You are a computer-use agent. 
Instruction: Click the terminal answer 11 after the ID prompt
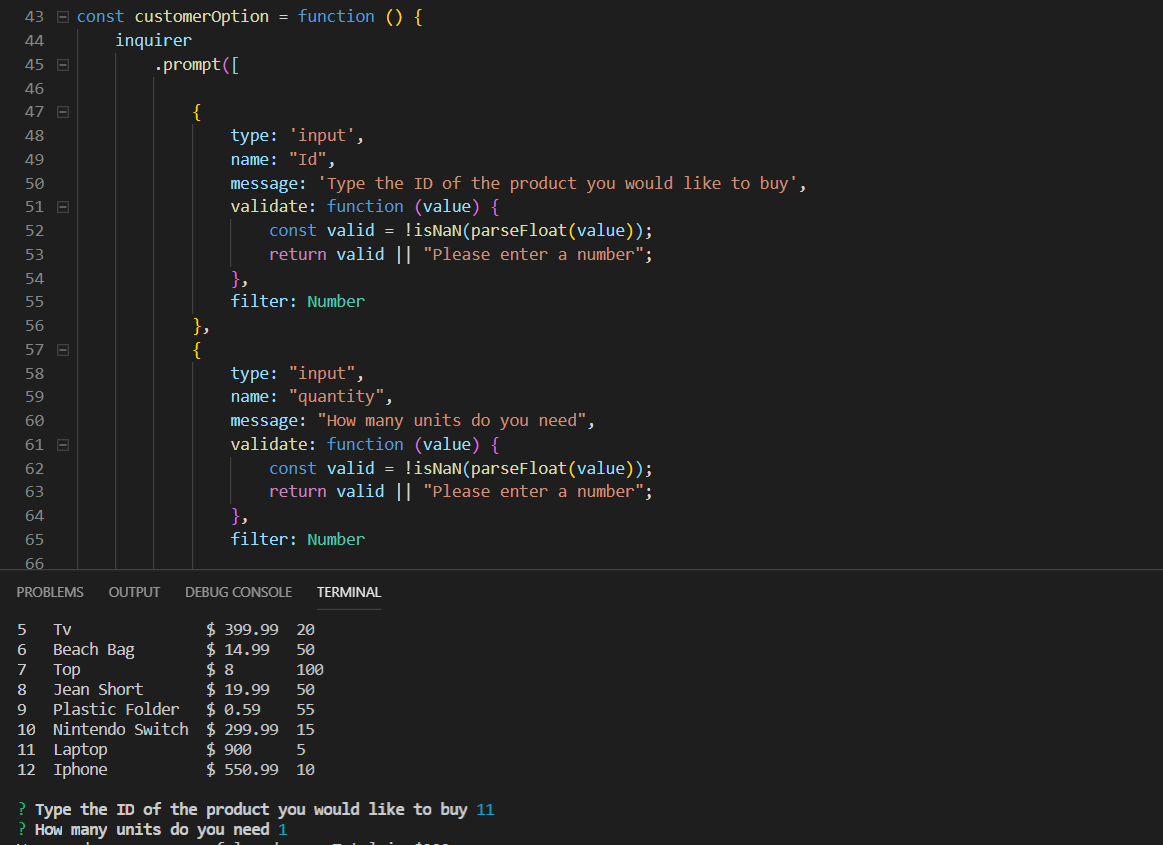(x=485, y=810)
